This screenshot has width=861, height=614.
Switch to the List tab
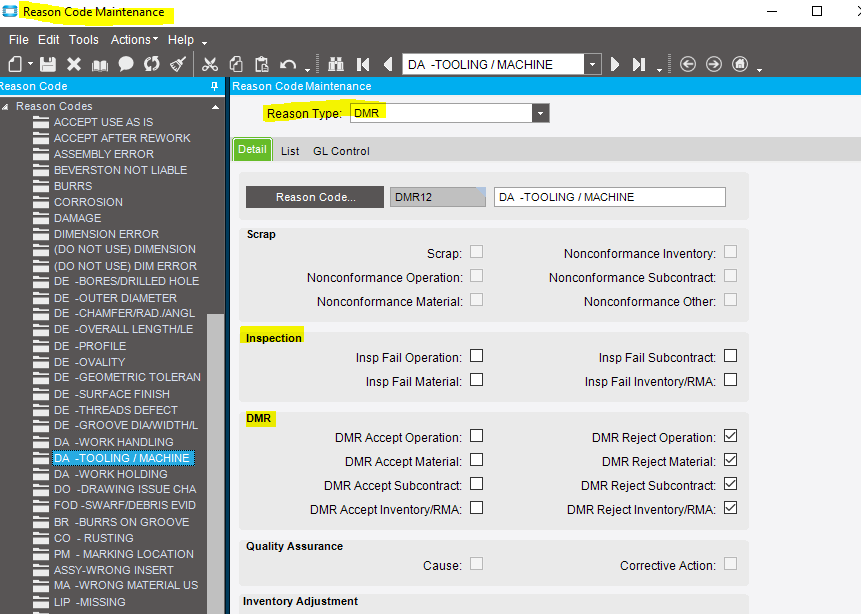tap(290, 151)
